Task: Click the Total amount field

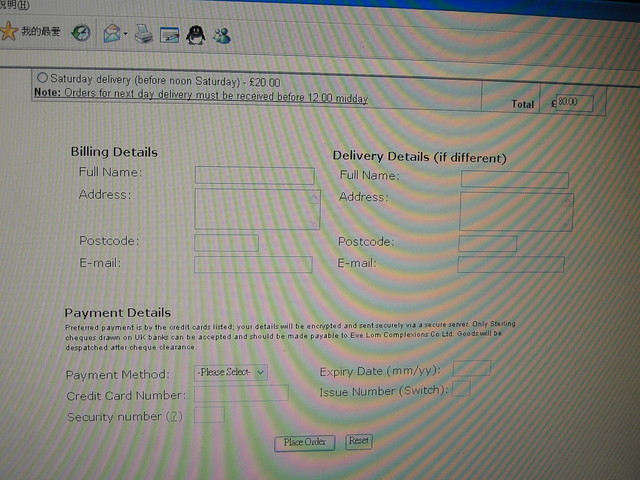Action: [574, 102]
